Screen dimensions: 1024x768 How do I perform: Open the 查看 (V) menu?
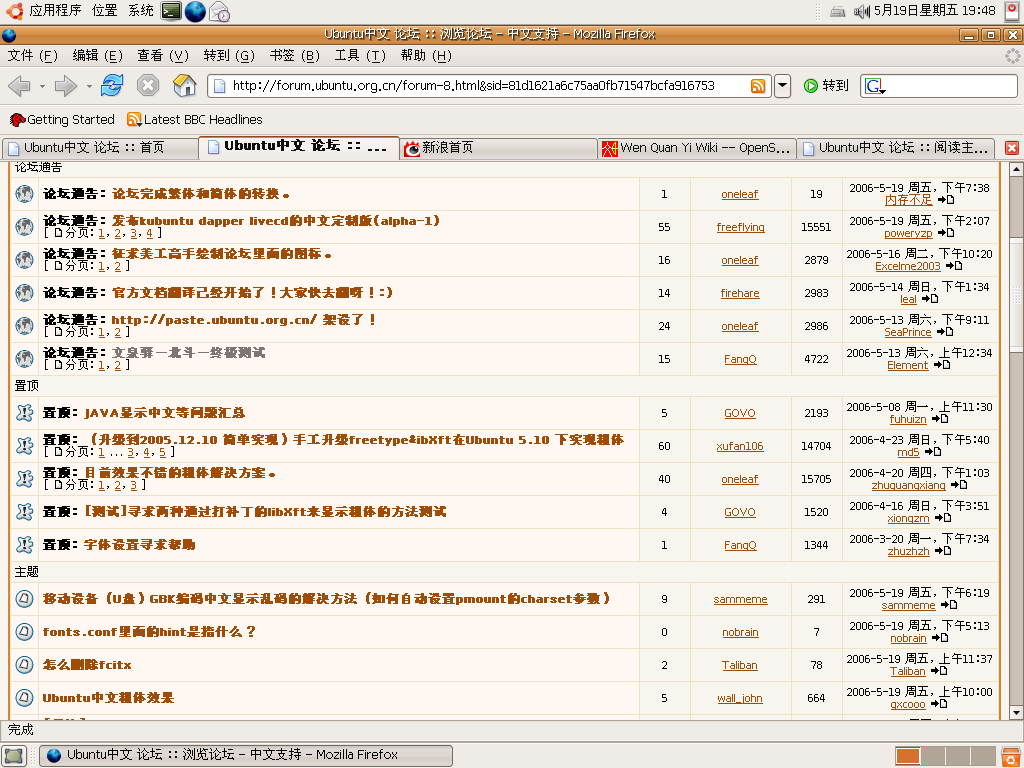tap(163, 56)
